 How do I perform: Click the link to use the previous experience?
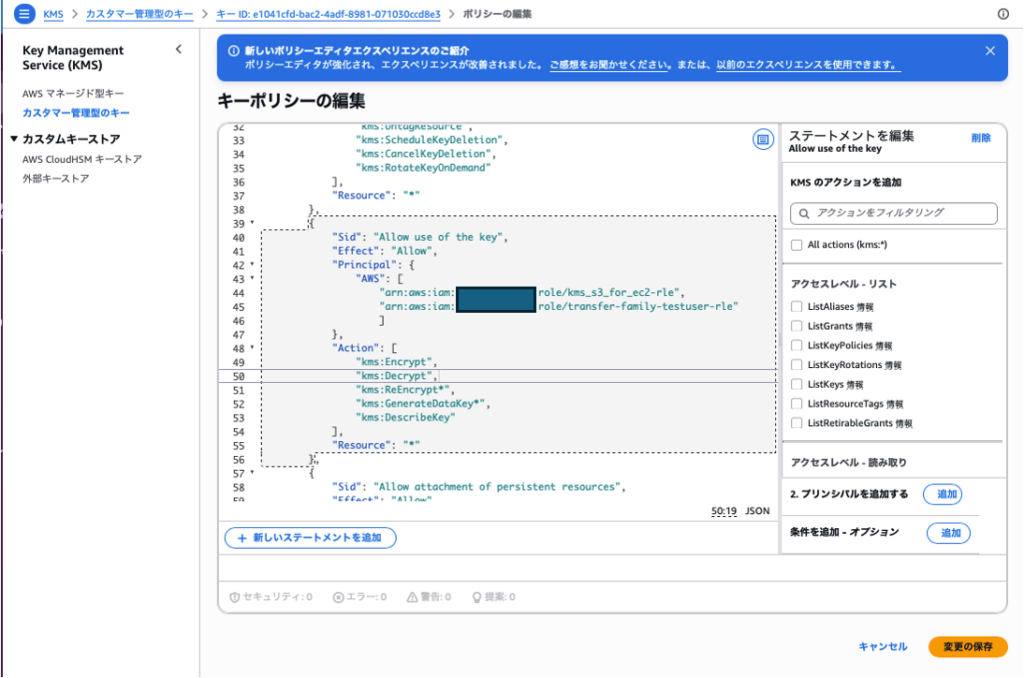point(808,65)
